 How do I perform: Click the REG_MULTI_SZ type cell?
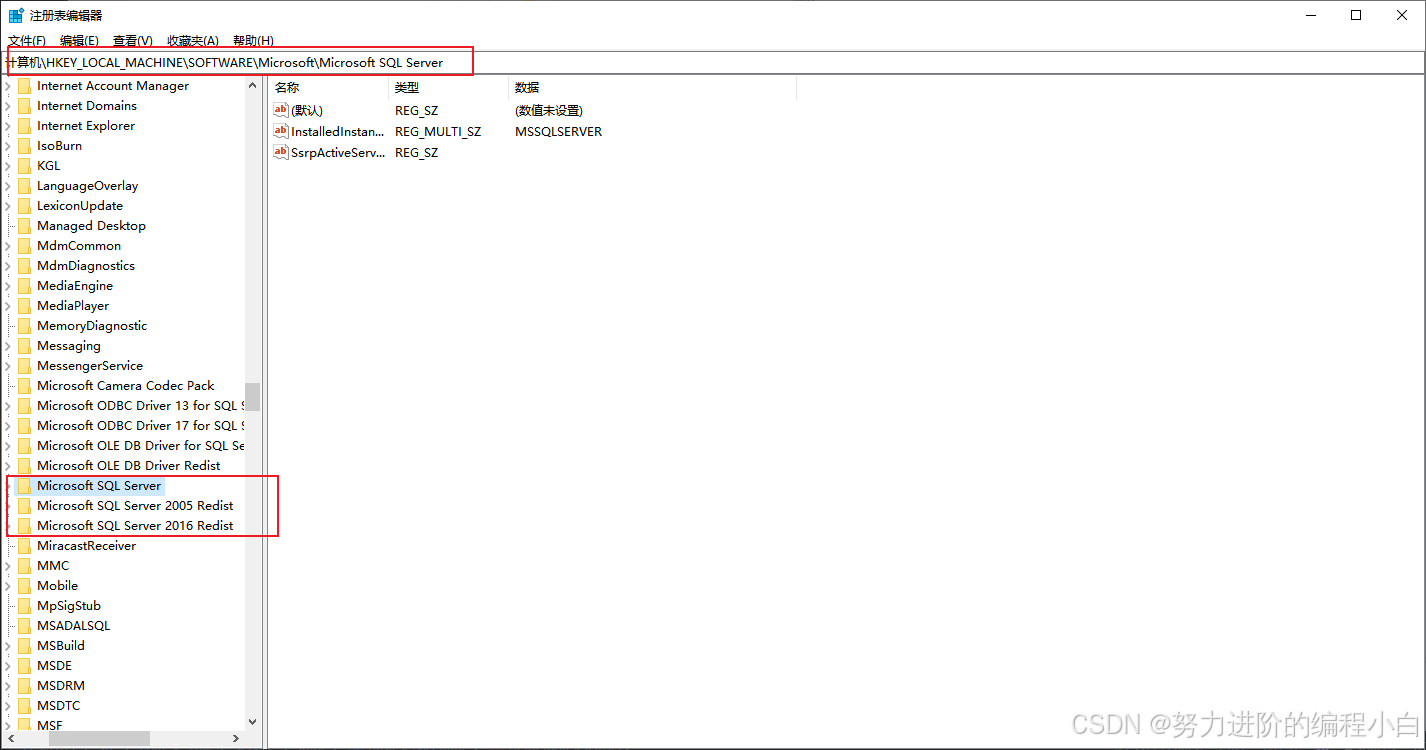tap(438, 131)
